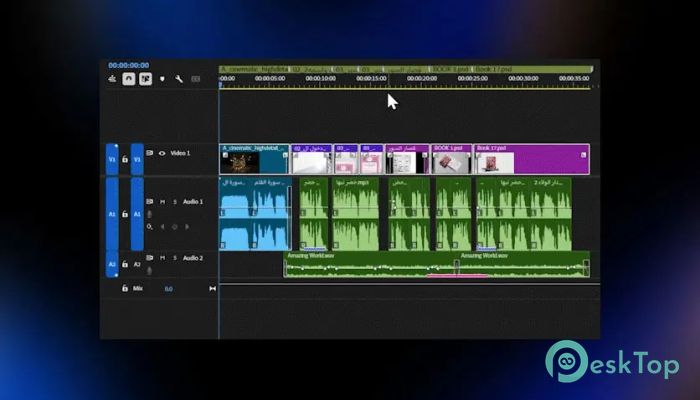Click FX badge on Book 17.psd clip end
The image size is (700, 400).
point(583,155)
